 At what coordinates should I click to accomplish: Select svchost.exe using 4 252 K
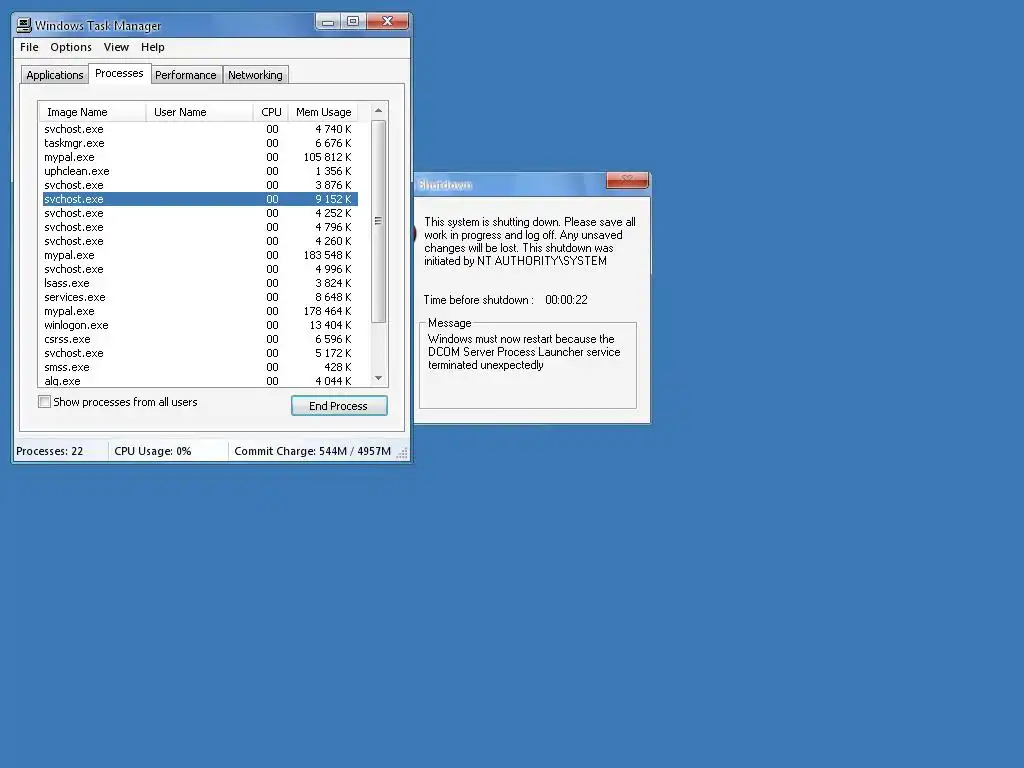(x=200, y=213)
